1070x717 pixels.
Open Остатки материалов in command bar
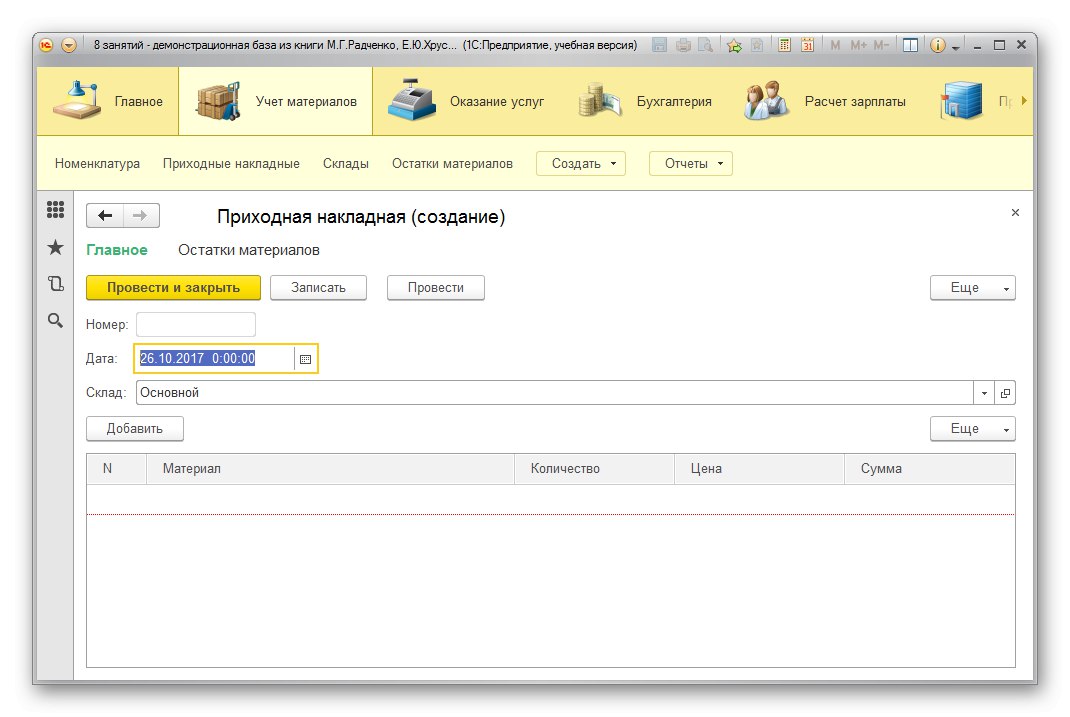(452, 164)
